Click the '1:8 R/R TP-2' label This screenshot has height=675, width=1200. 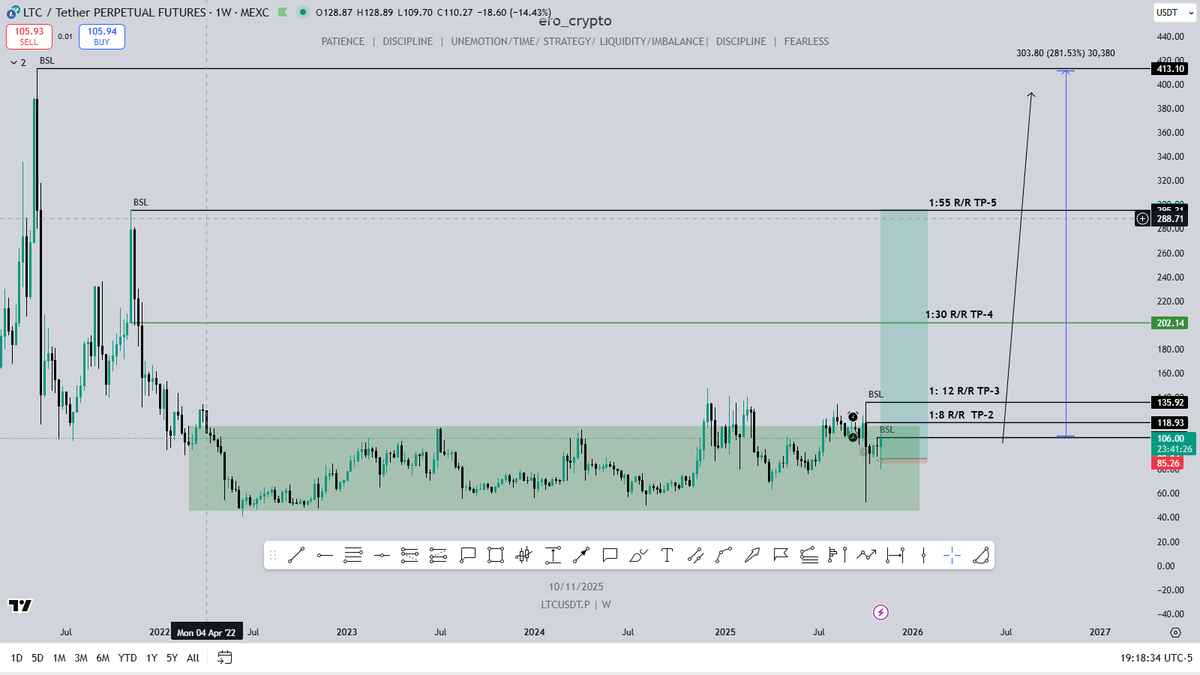coord(961,413)
